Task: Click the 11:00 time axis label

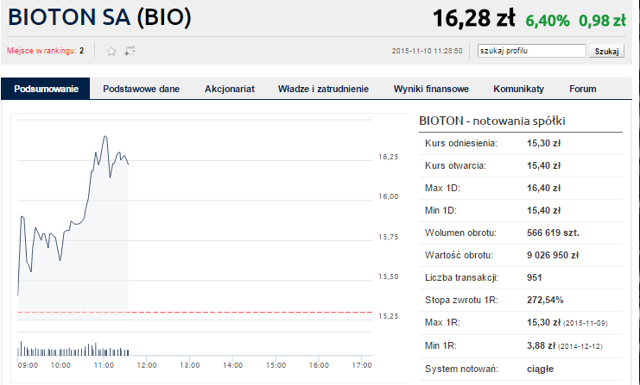Action: [x=104, y=365]
